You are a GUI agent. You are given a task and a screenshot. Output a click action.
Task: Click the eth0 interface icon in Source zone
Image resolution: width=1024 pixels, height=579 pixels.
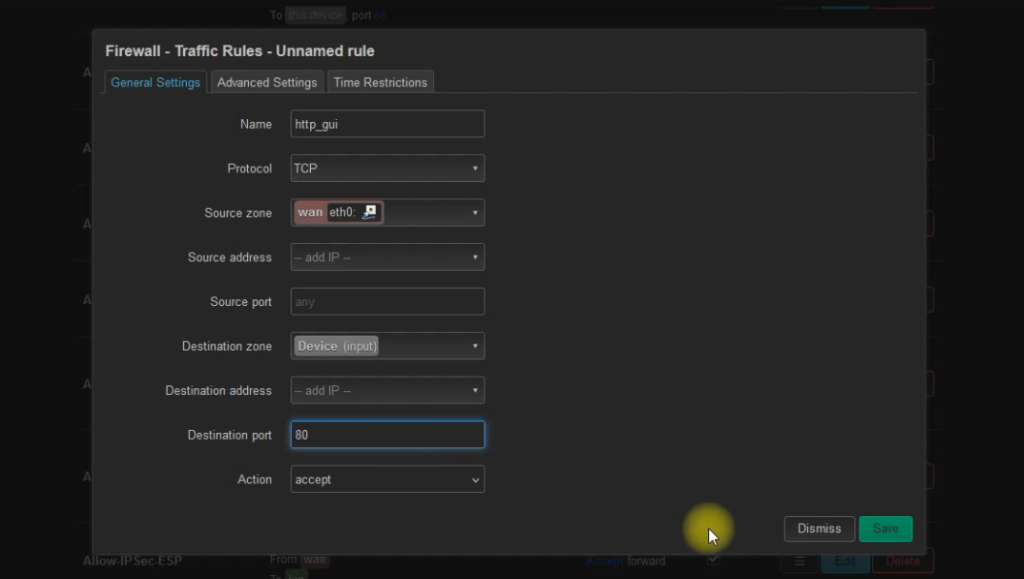point(370,212)
